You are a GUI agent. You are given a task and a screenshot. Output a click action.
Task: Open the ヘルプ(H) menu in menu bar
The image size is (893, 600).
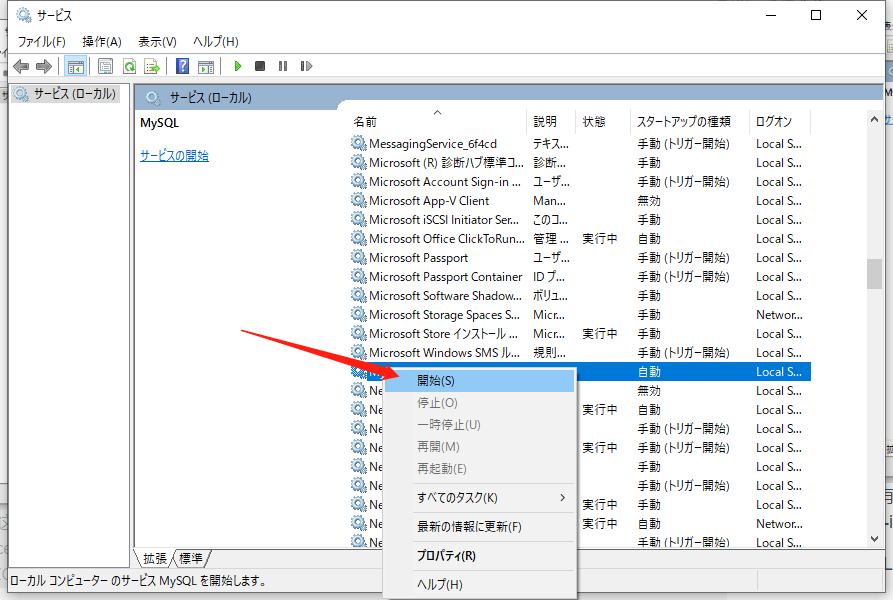[x=215, y=42]
